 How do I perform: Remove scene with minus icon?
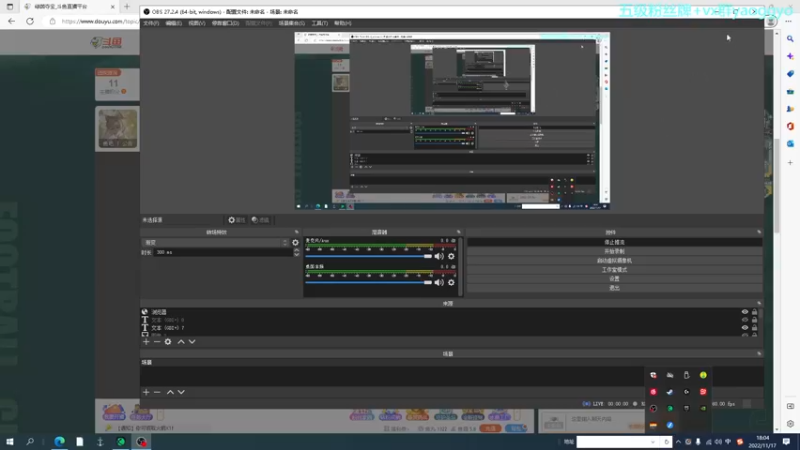click(157, 392)
